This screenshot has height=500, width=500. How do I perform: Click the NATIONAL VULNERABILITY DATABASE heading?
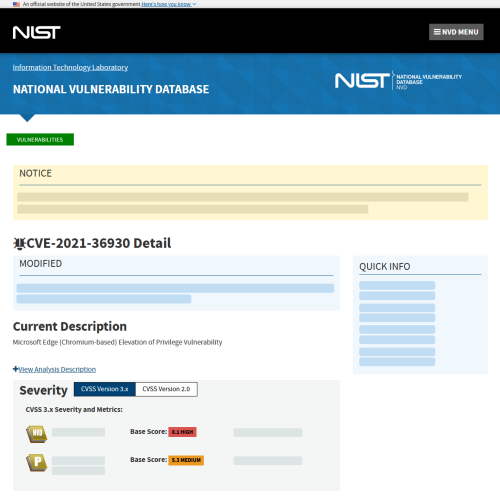111,89
